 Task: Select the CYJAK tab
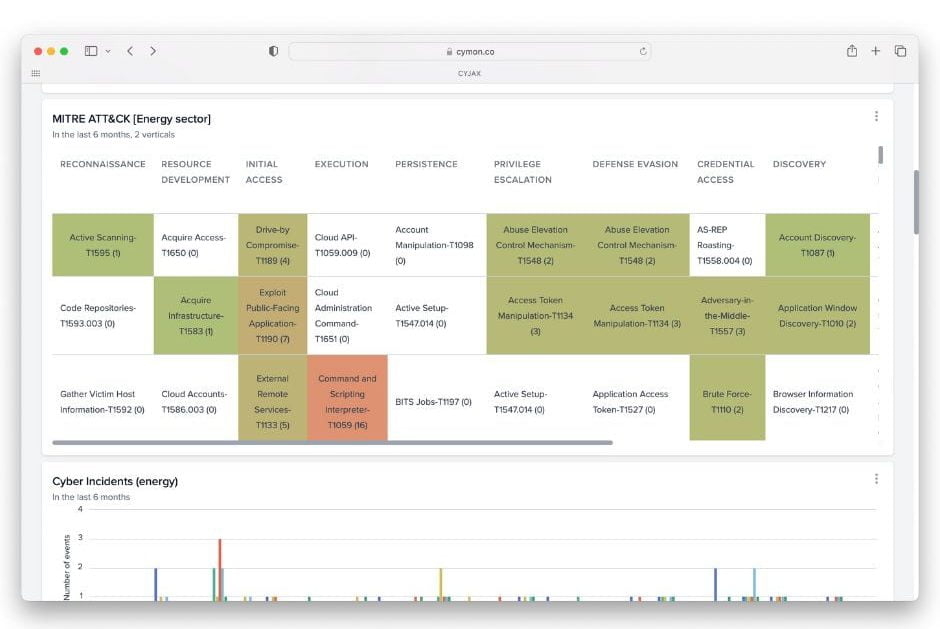click(470, 73)
